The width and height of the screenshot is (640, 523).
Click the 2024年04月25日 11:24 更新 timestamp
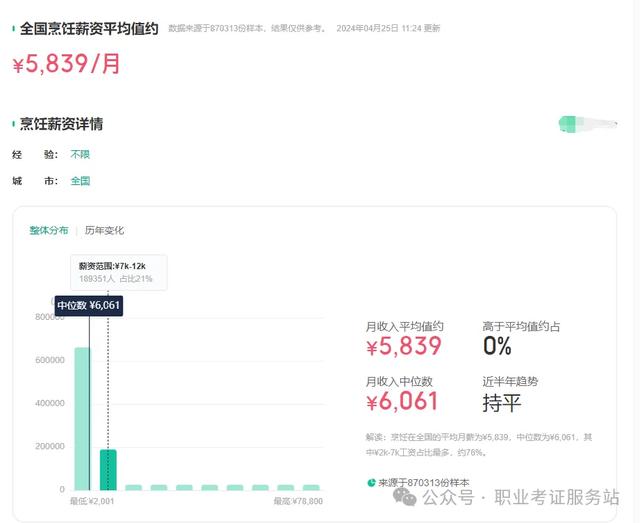click(388, 28)
